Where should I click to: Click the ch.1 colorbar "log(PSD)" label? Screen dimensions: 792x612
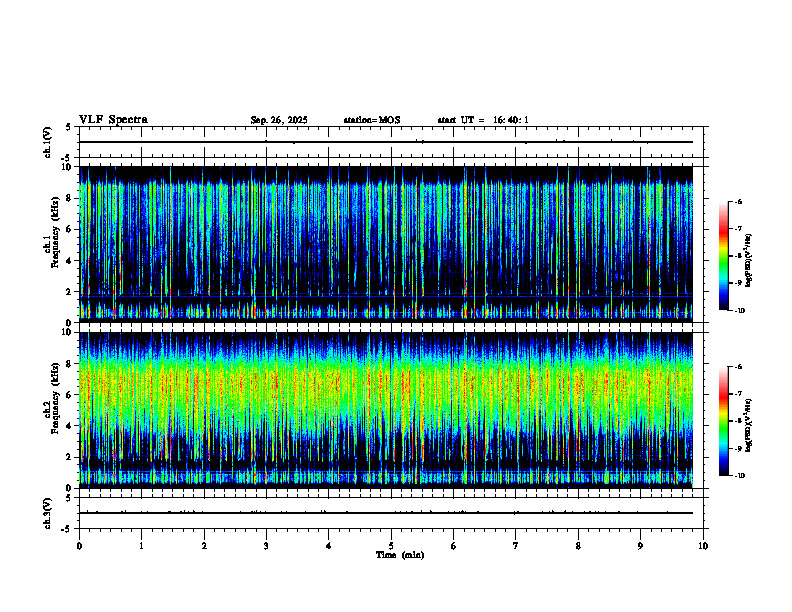coord(749,261)
